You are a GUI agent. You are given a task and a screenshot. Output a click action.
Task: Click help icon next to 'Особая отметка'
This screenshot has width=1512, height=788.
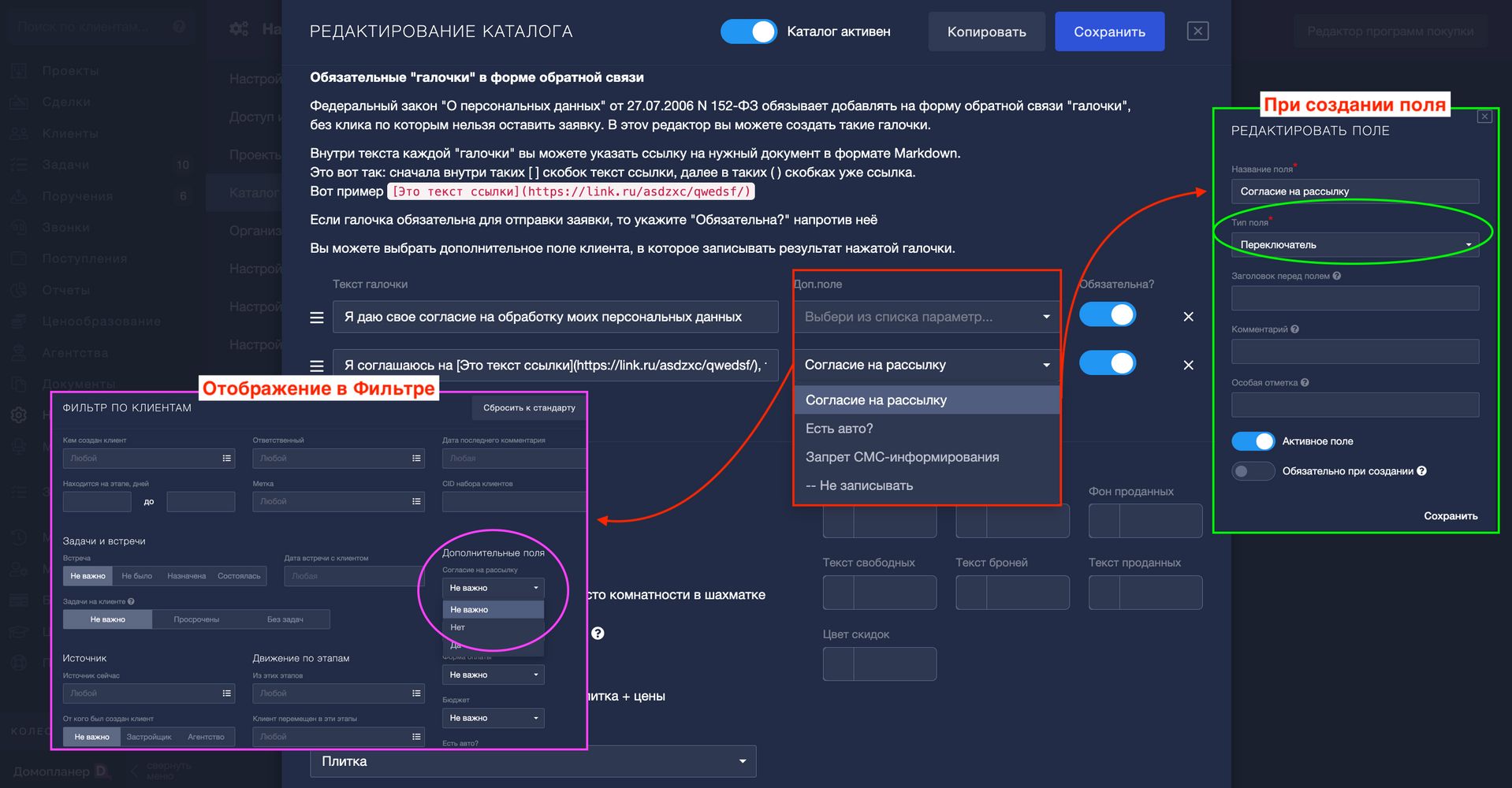click(1305, 383)
